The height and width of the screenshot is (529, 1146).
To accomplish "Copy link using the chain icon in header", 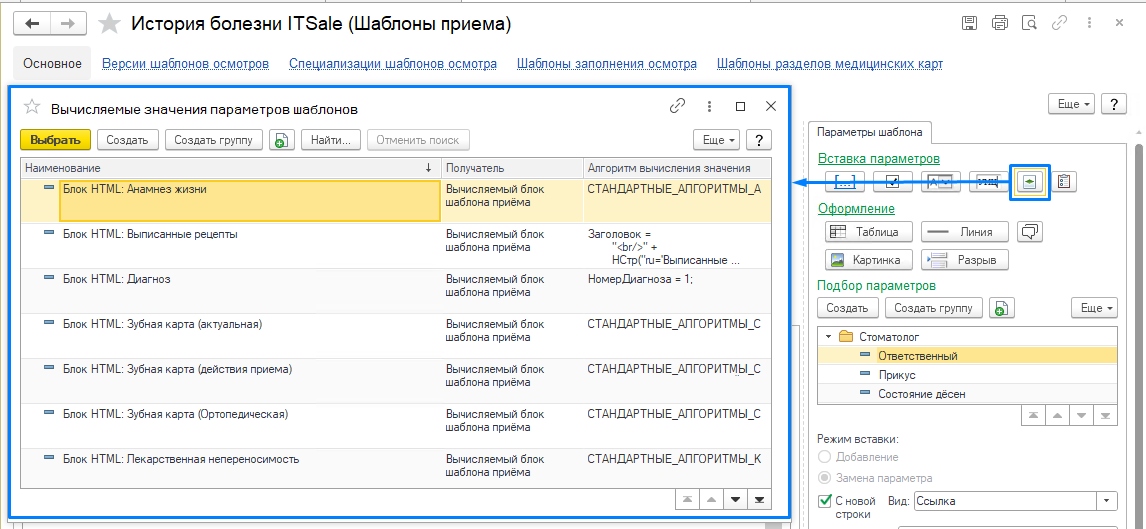I will (x=1059, y=23).
